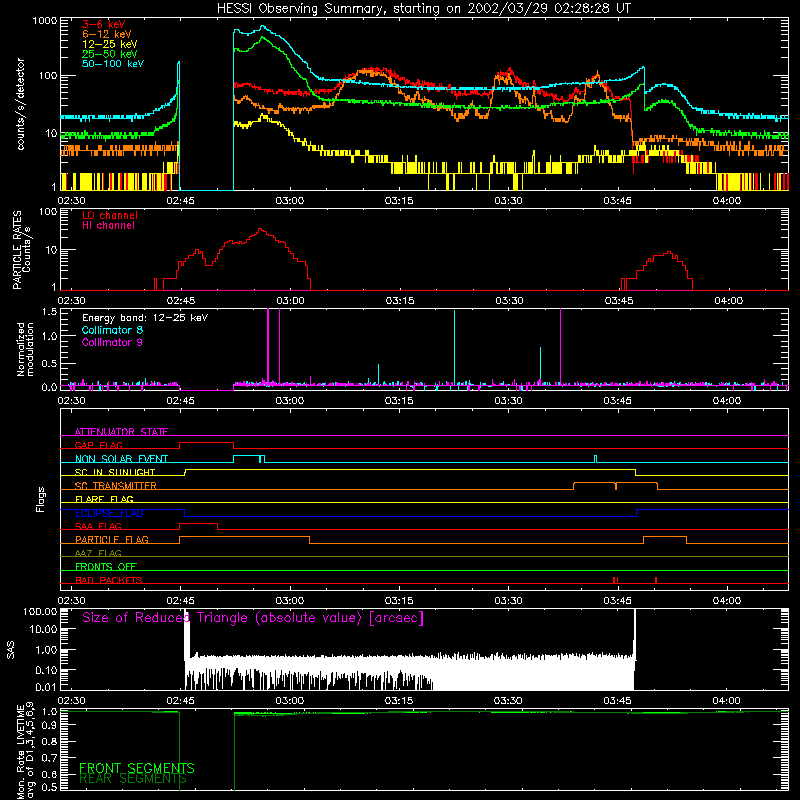
Task: Click the 0.7 tick value on livetime axis
Action: pos(49,758)
